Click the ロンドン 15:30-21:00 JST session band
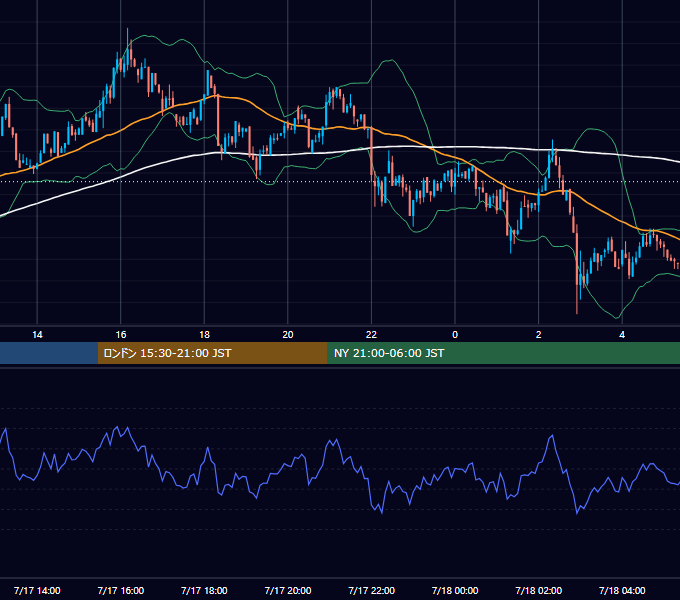Image resolution: width=680 pixels, height=600 pixels. [x=212, y=353]
